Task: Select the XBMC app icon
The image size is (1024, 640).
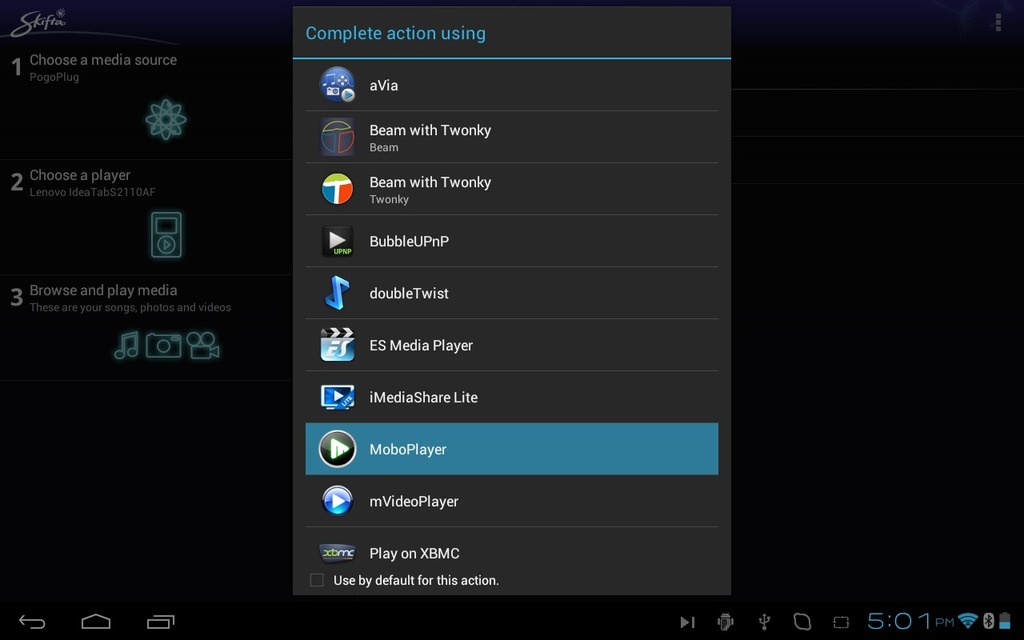Action: pos(337,553)
